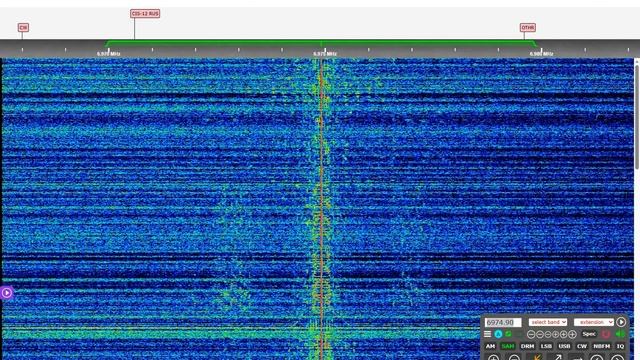Click the largest plus step icon

572,334
